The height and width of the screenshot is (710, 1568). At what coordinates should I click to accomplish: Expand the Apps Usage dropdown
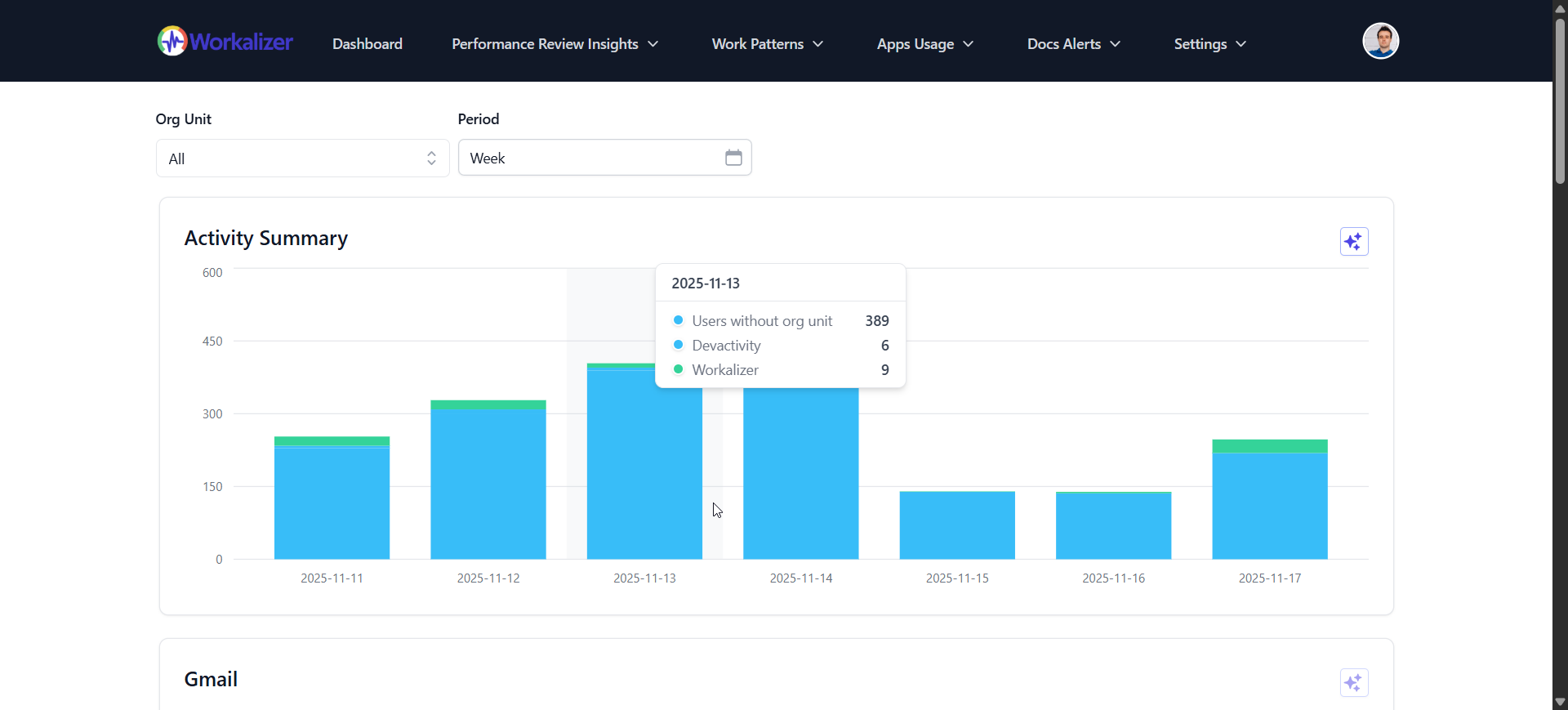point(924,44)
